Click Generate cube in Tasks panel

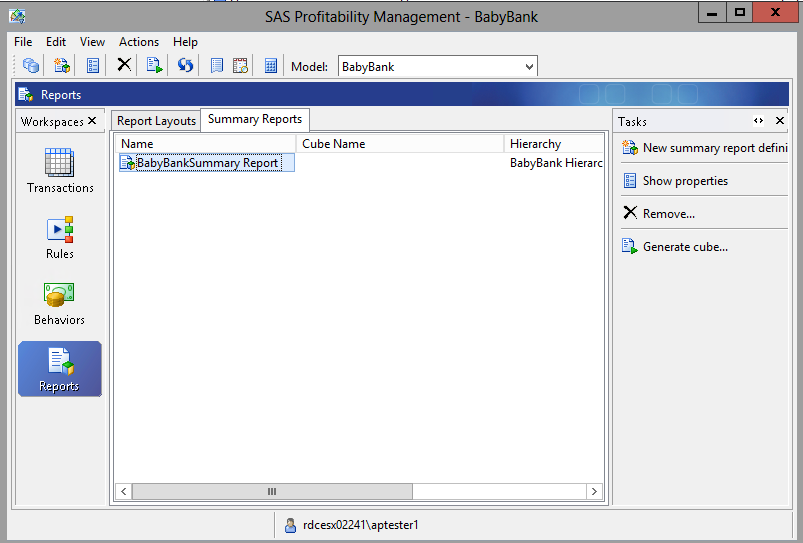click(685, 247)
